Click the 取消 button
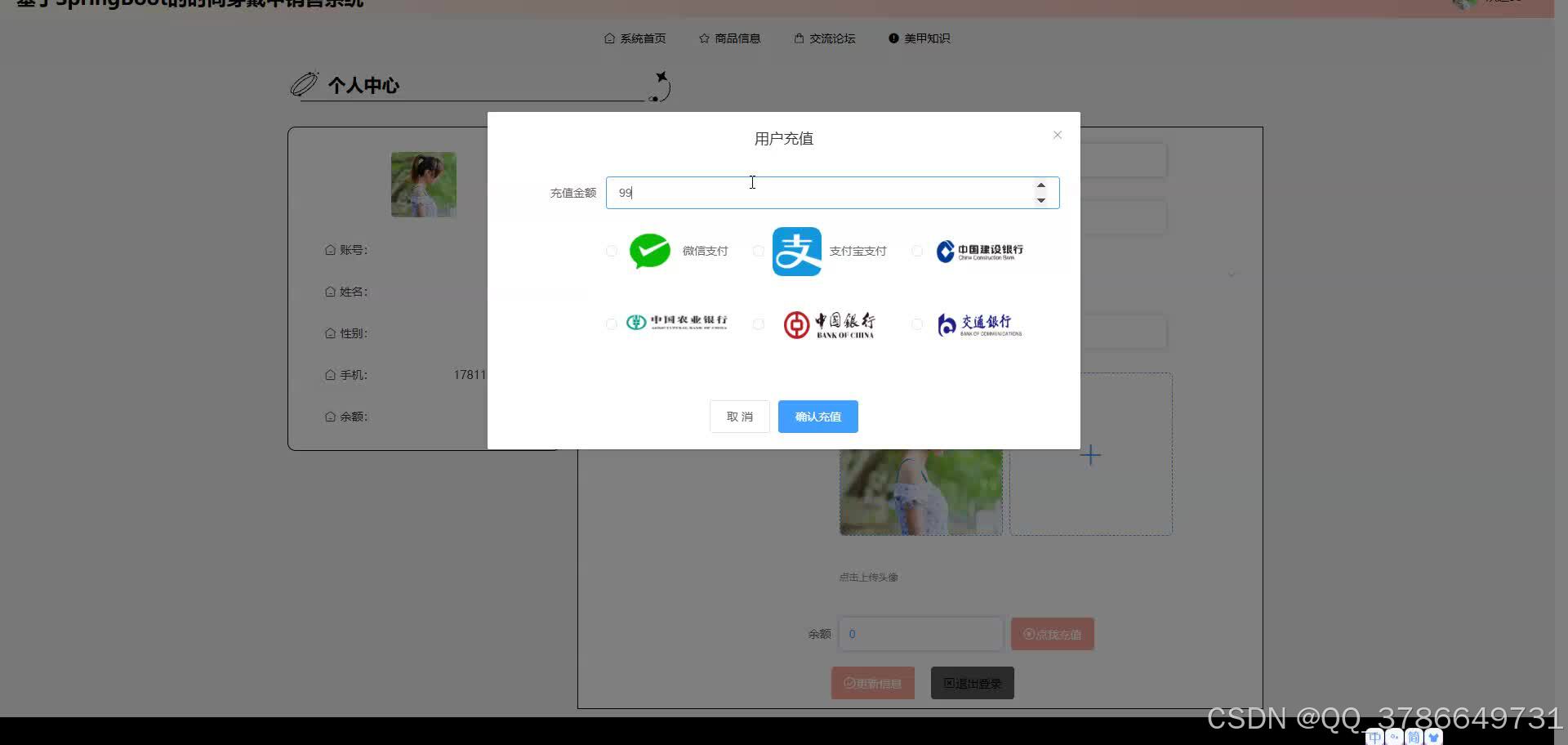Viewport: 1568px width, 745px height. pos(740,417)
